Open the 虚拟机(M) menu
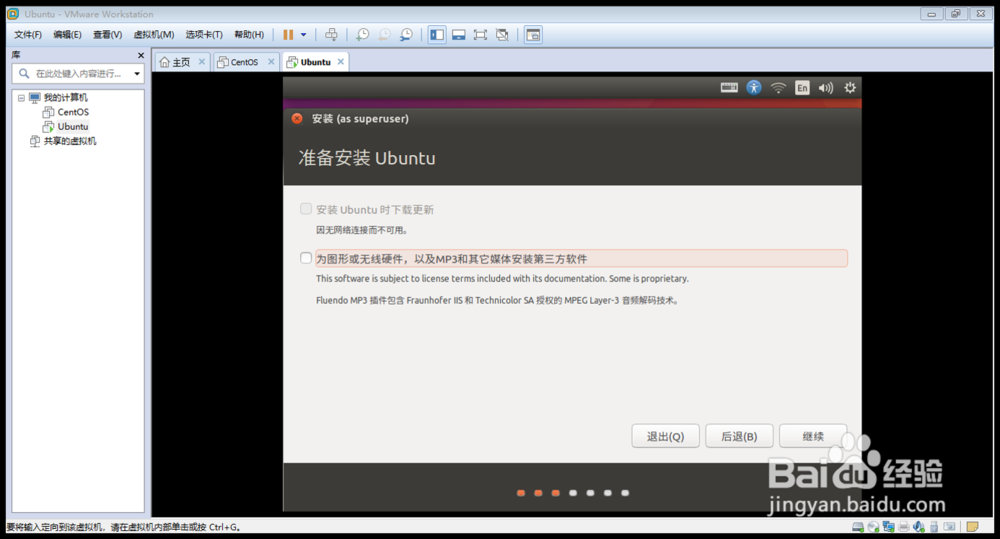The width and height of the screenshot is (1000, 539). [154, 34]
